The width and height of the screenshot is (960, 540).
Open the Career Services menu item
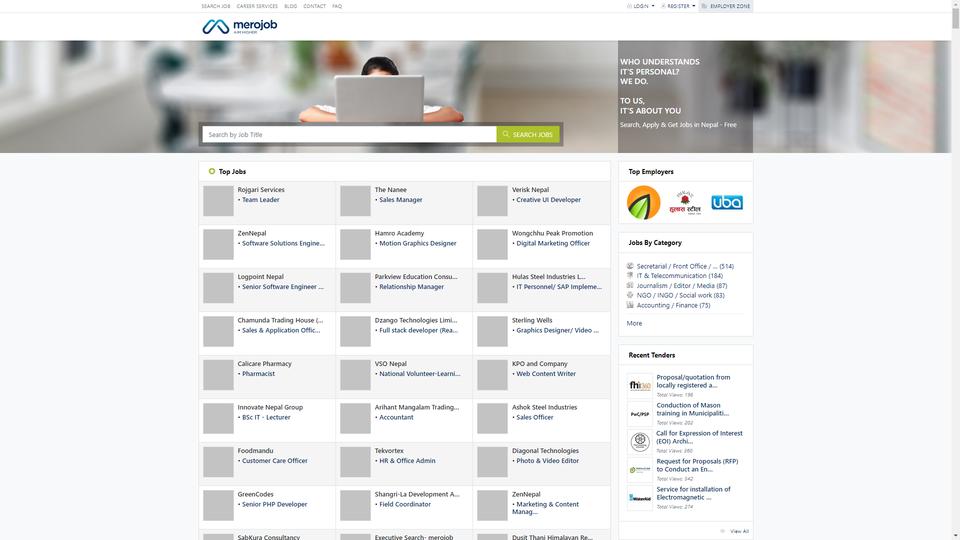[x=257, y=6]
